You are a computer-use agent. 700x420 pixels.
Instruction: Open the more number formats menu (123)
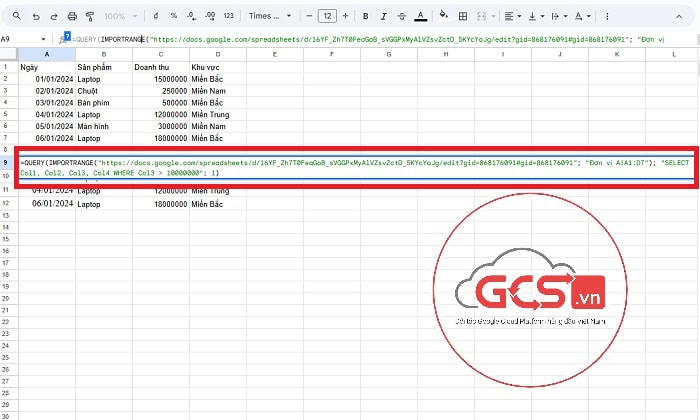coord(228,16)
